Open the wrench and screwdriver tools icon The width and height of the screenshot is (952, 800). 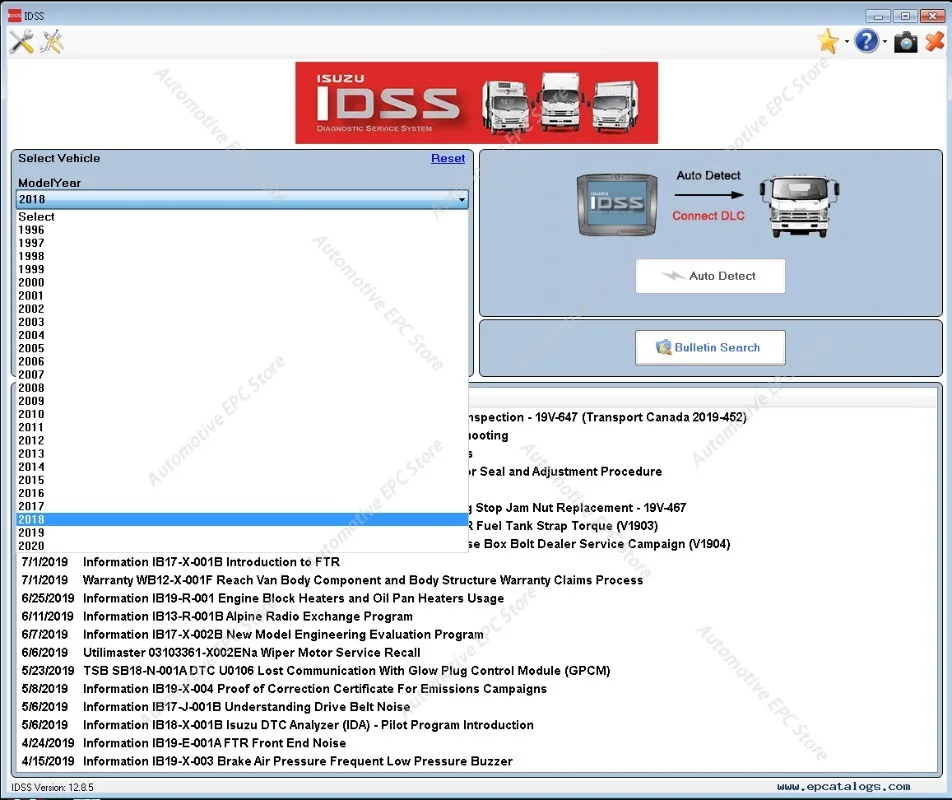[21, 42]
